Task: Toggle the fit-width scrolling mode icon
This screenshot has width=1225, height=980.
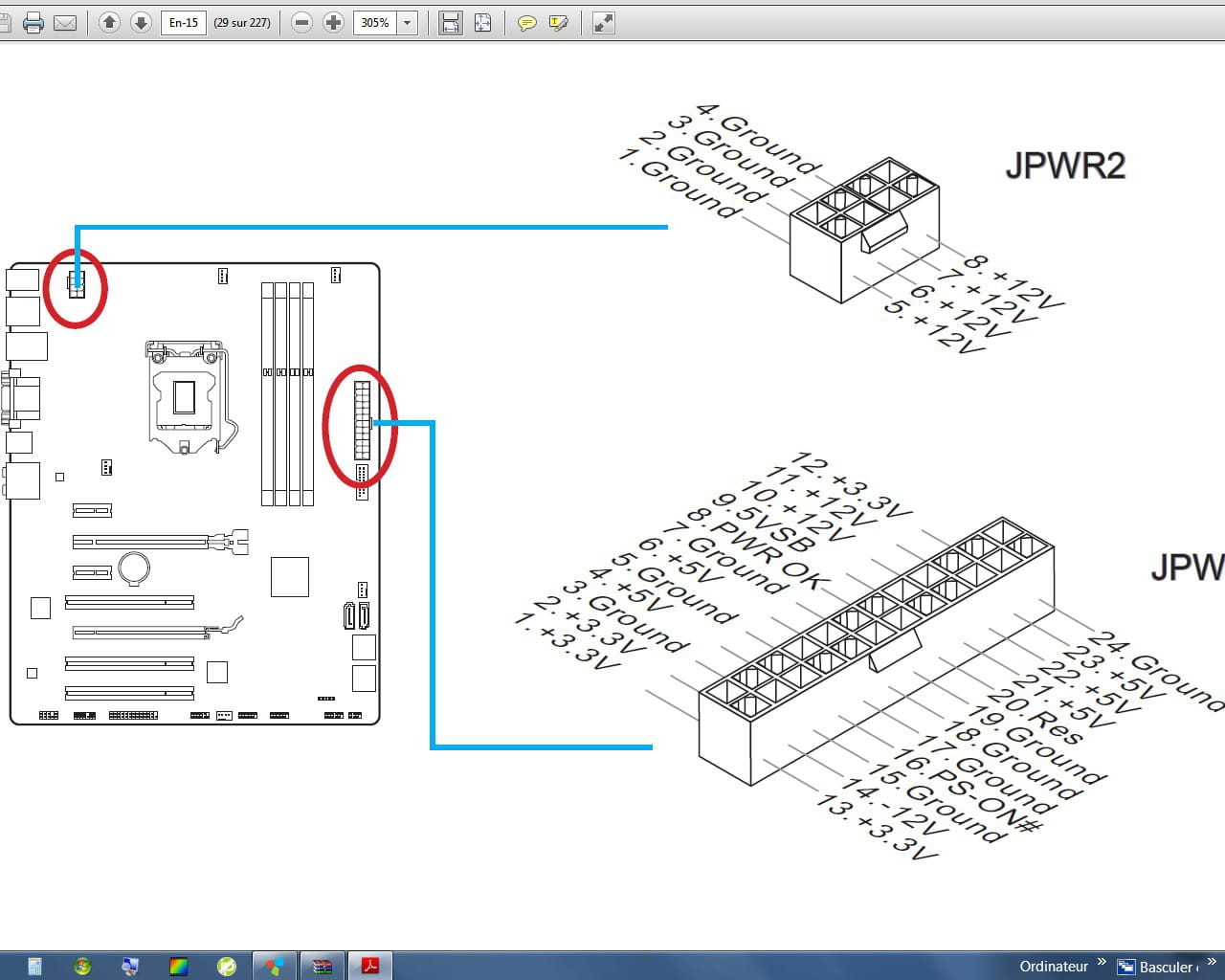Action: pos(450,23)
